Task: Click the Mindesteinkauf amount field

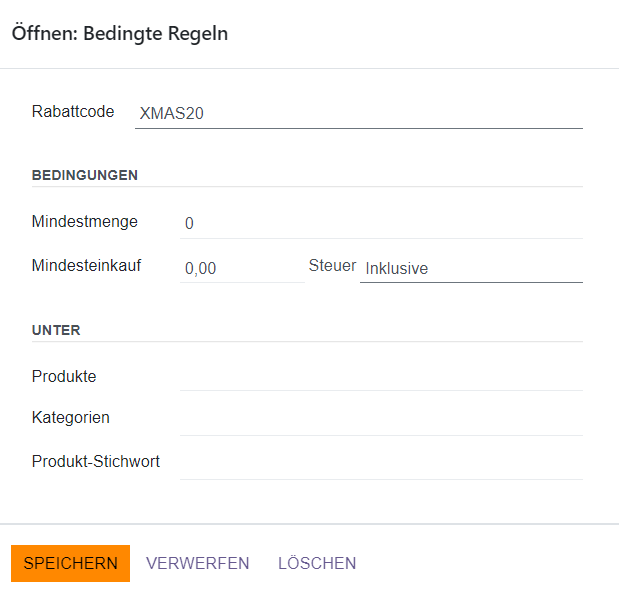Action: [x=241, y=268]
